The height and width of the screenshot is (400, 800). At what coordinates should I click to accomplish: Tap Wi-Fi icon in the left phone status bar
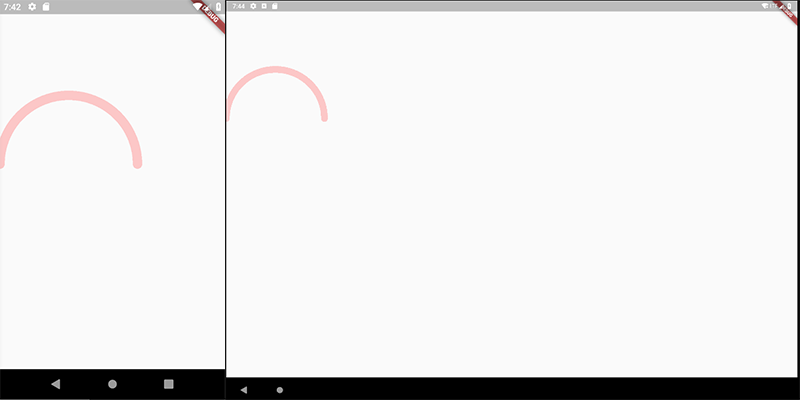point(198,7)
